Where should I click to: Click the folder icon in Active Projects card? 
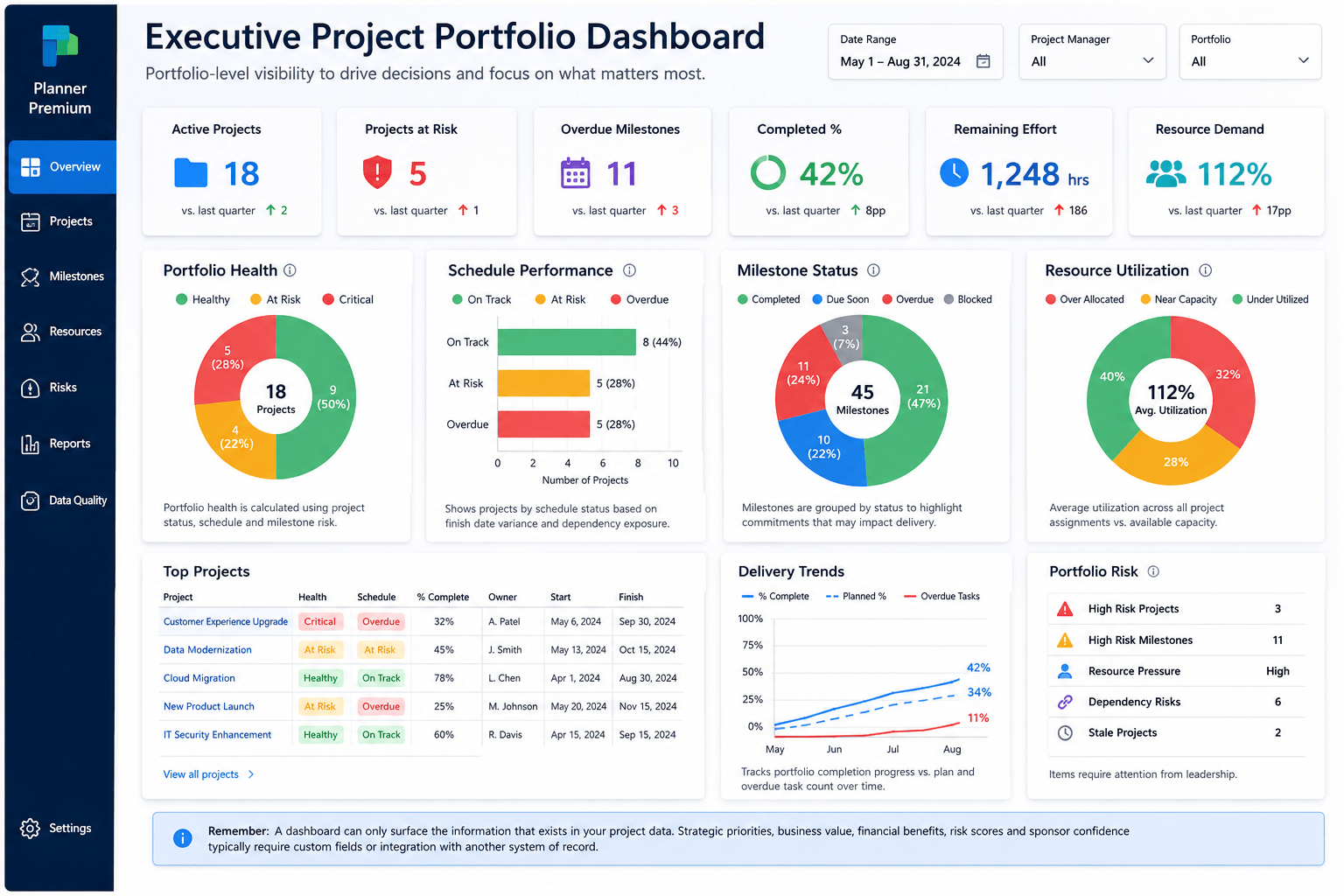(191, 173)
